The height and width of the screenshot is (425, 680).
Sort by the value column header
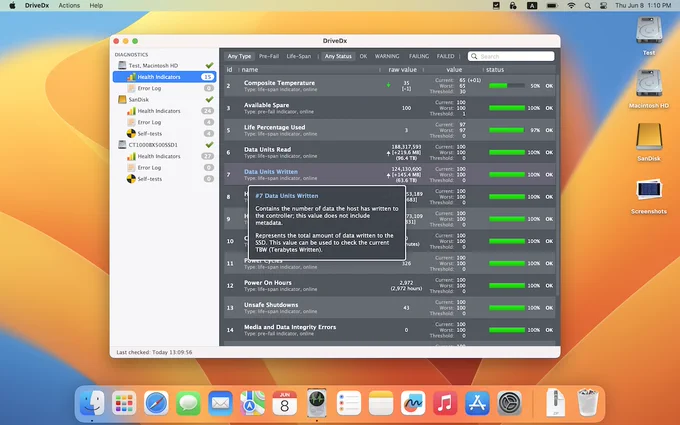[x=454, y=69]
